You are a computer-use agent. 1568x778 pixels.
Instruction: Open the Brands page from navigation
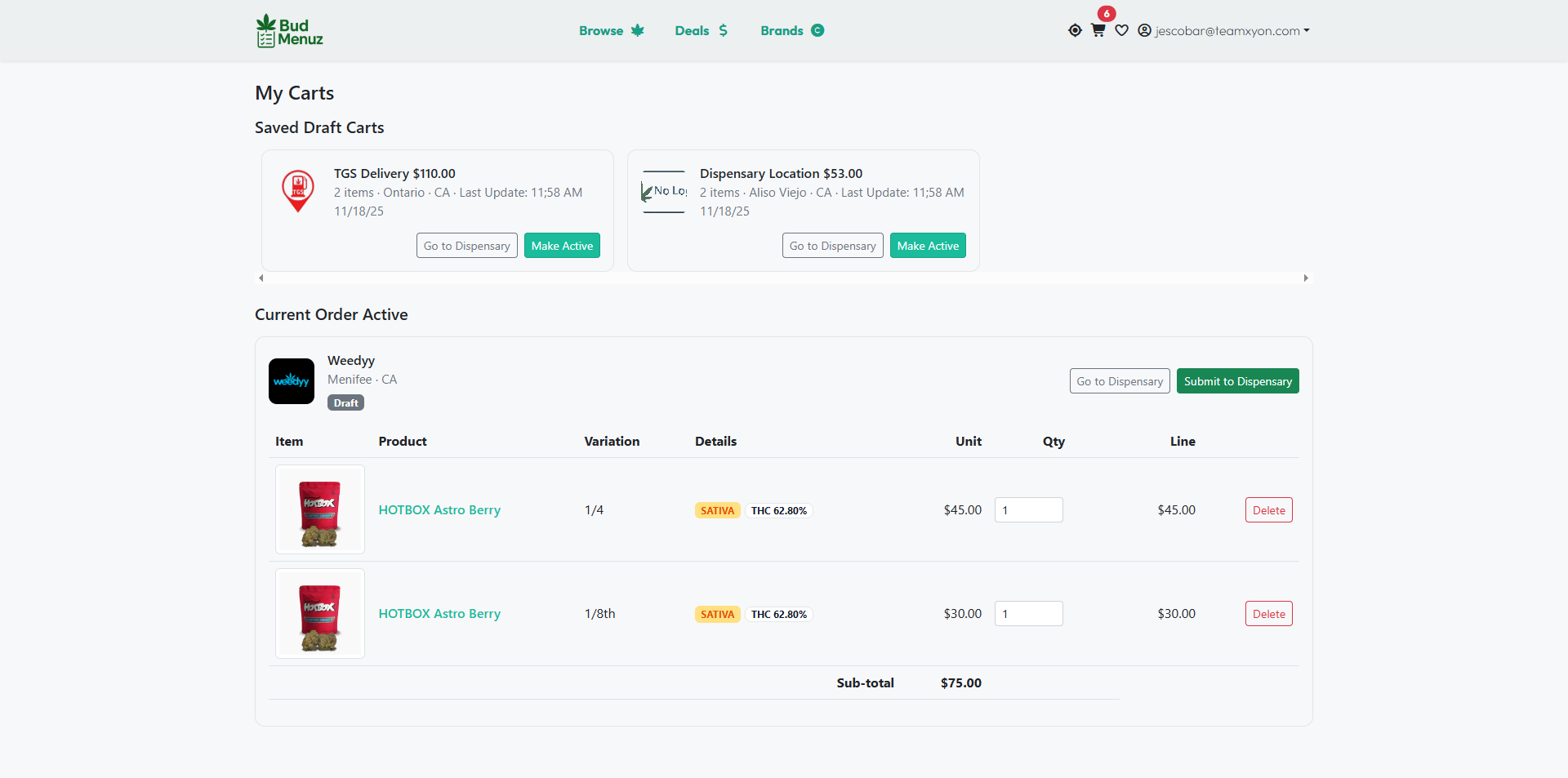pyautogui.click(x=782, y=30)
